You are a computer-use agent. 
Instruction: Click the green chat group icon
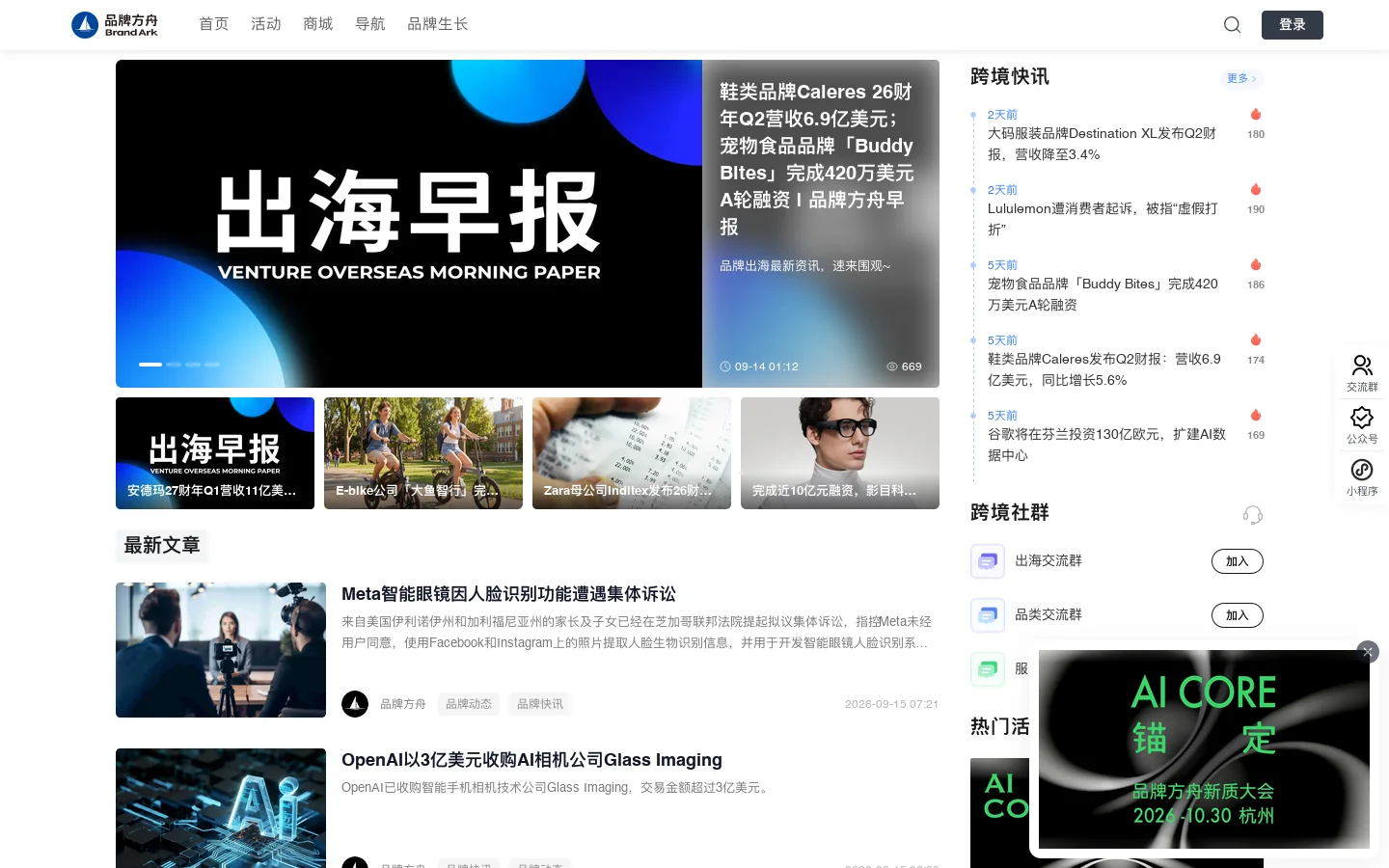987,669
